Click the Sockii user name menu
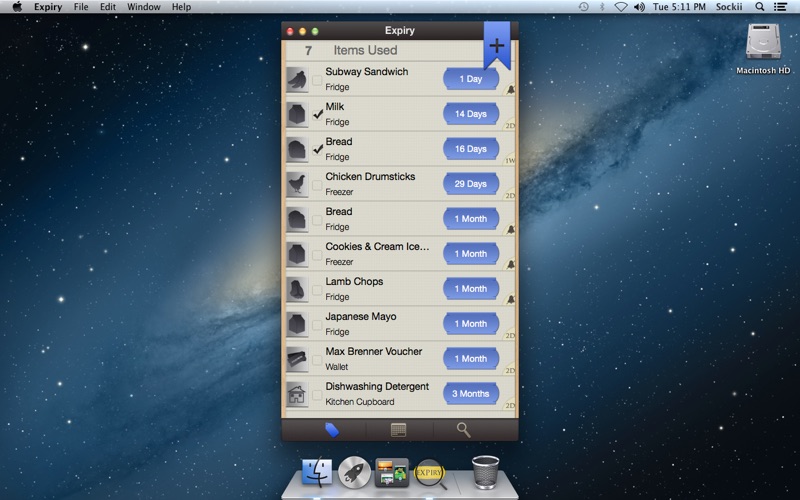 [729, 7]
